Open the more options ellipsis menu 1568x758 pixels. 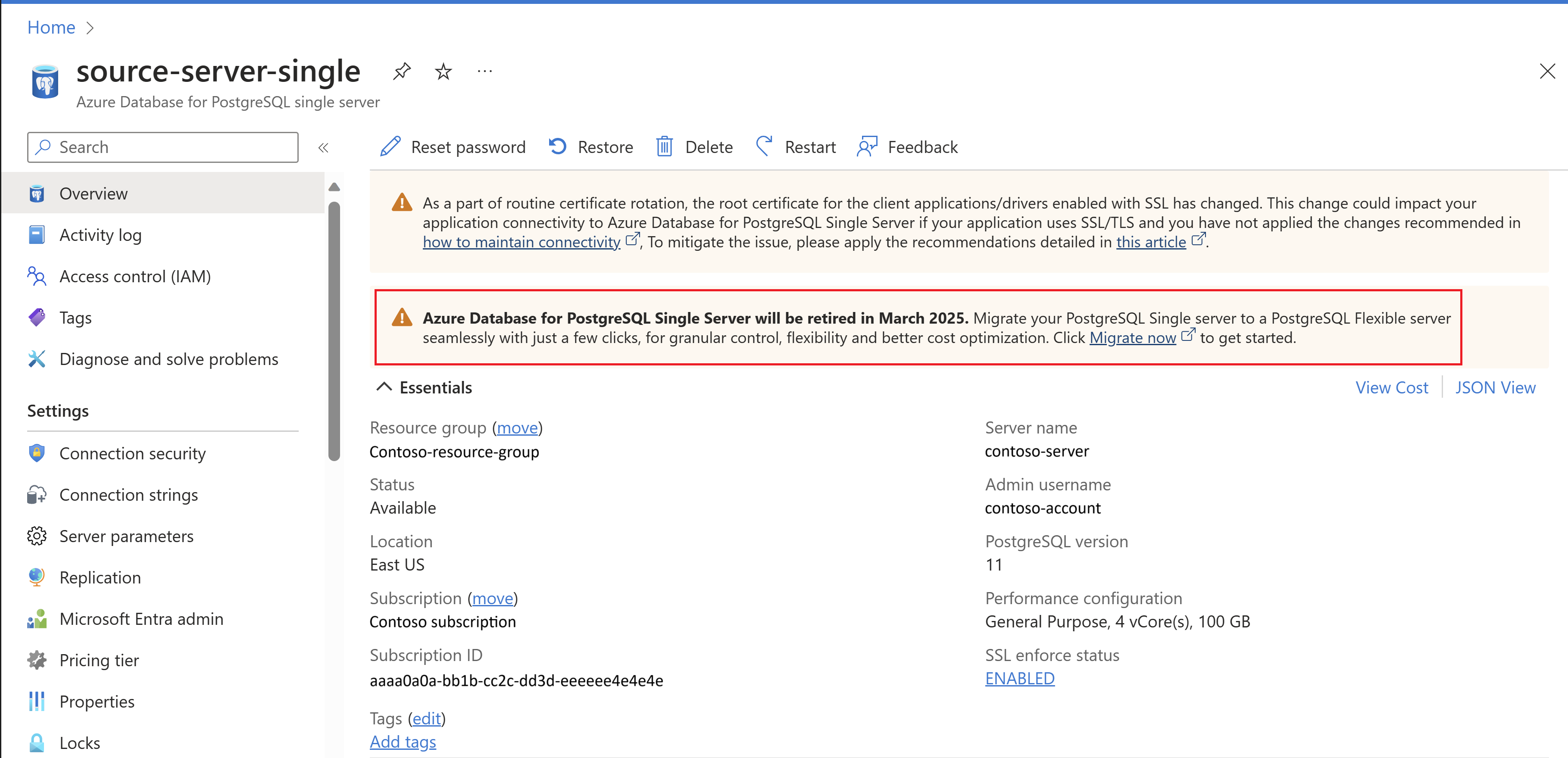click(x=484, y=72)
